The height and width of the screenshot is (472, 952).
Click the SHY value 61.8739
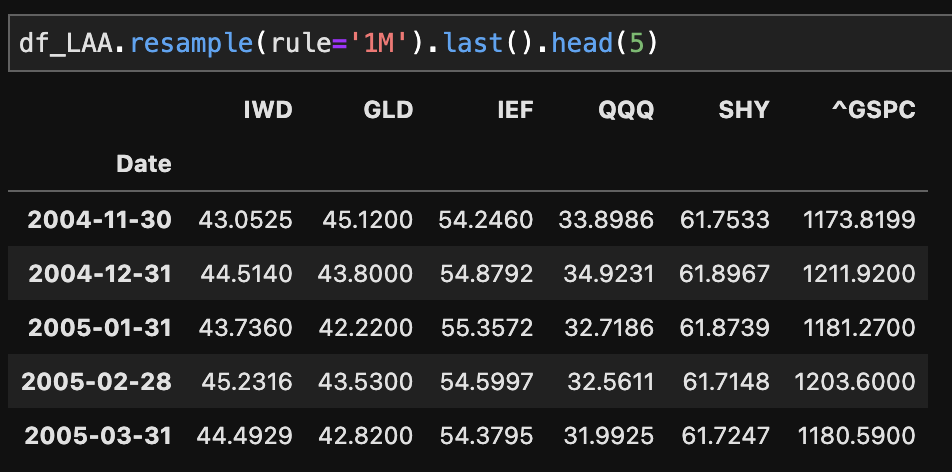click(725, 328)
